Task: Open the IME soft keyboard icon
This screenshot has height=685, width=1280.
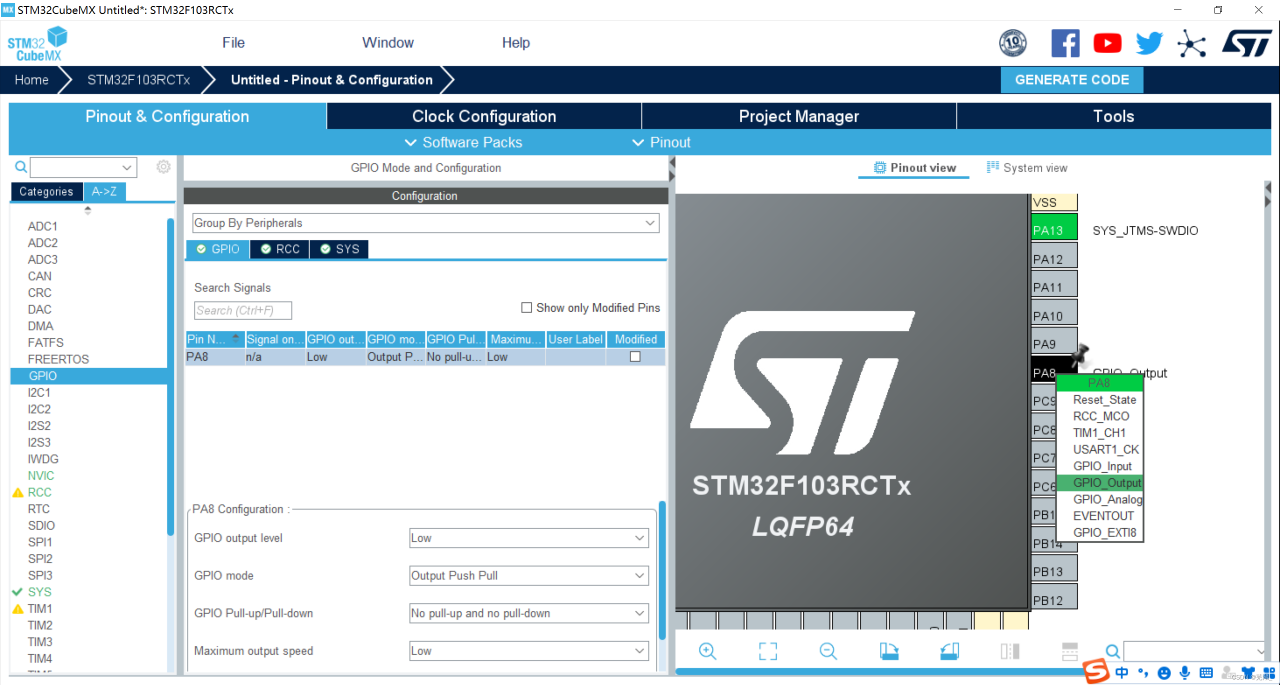Action: tap(1206, 673)
